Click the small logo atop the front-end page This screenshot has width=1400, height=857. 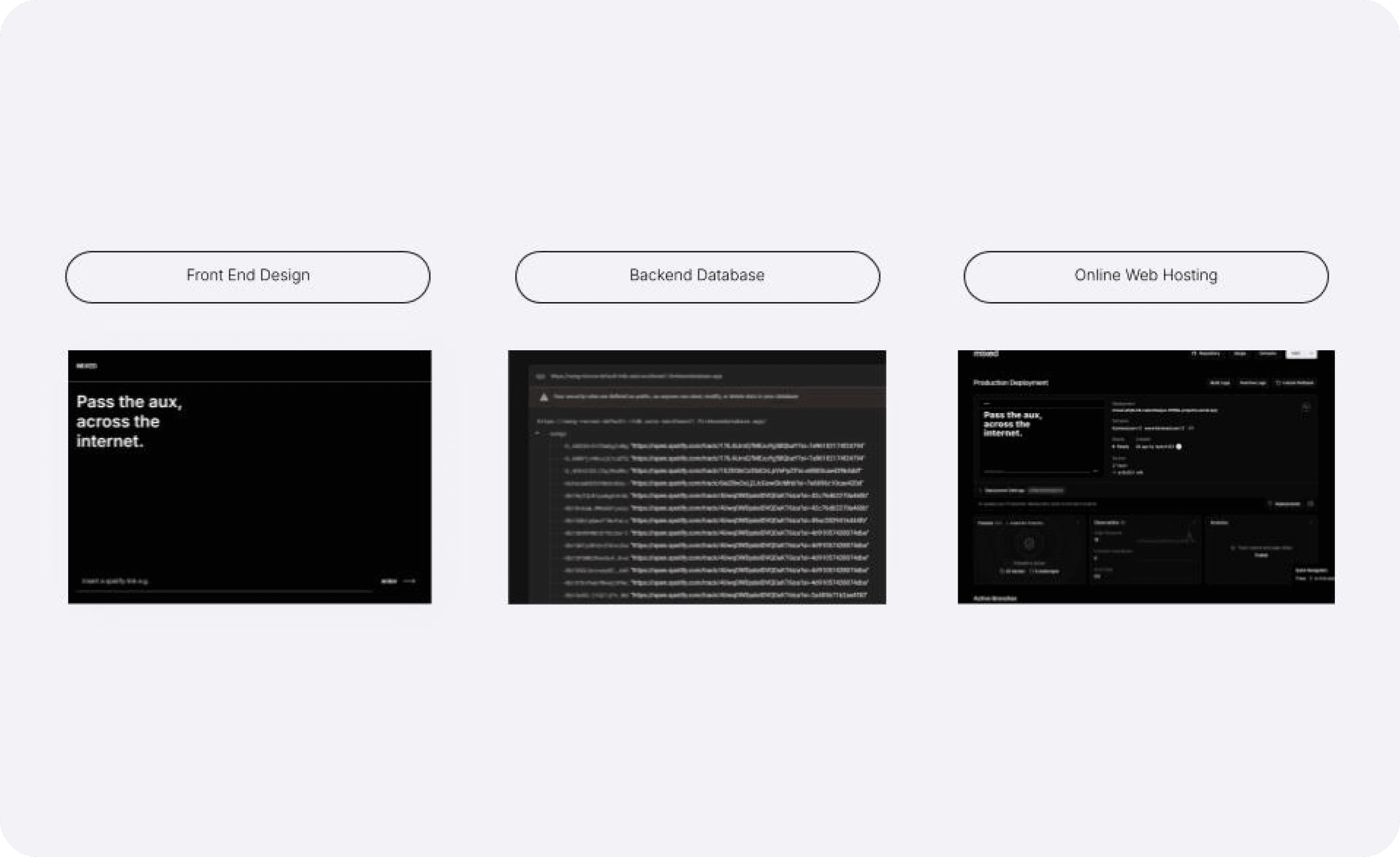(86, 366)
